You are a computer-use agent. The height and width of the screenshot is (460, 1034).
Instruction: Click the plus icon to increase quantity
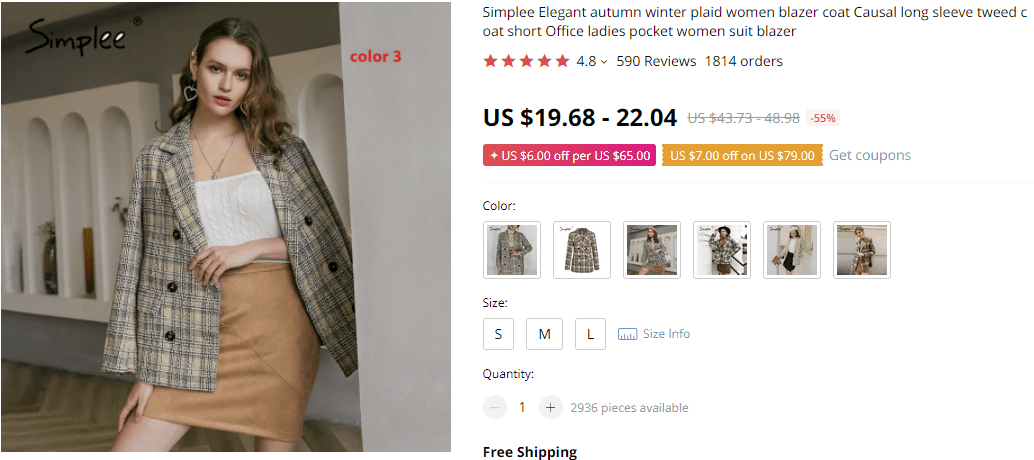[x=550, y=407]
